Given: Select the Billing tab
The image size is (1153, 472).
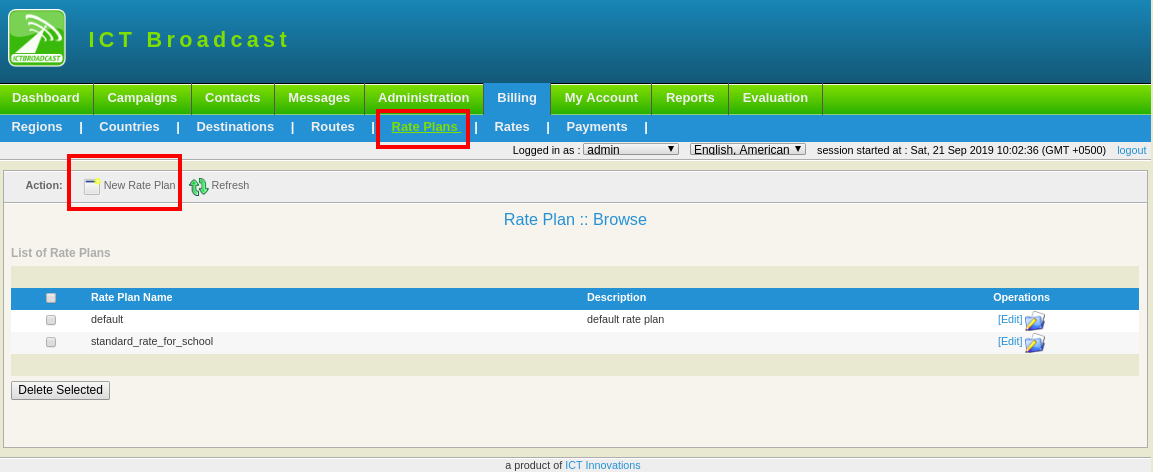Looking at the screenshot, I should (x=517, y=99).
